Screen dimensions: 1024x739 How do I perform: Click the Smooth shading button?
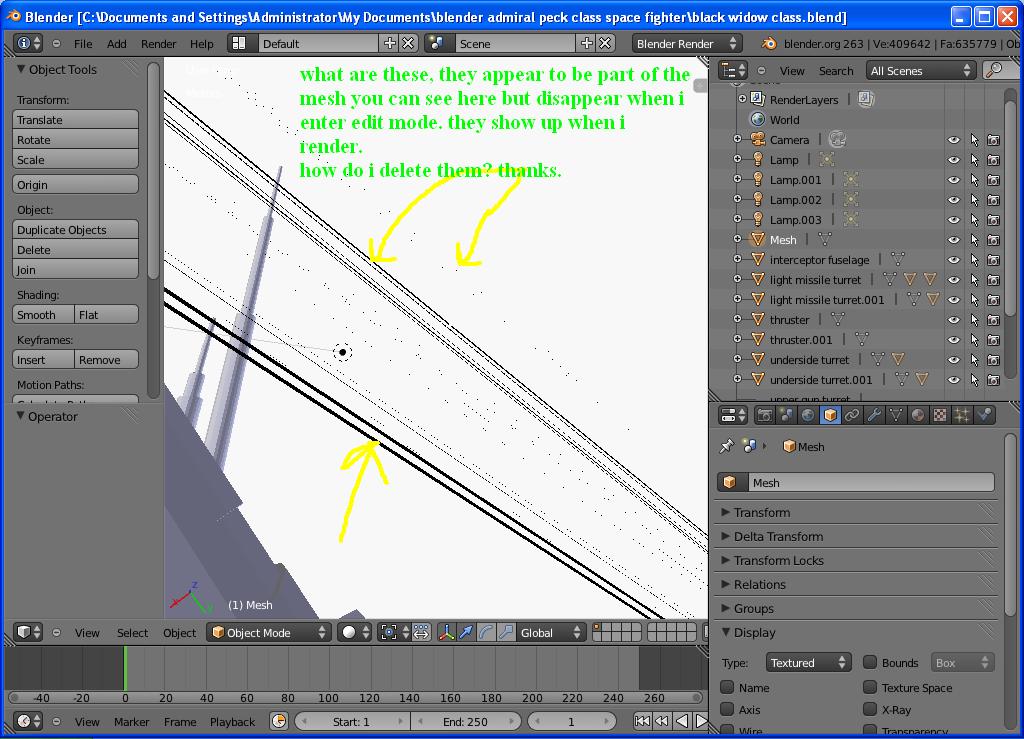coord(43,315)
